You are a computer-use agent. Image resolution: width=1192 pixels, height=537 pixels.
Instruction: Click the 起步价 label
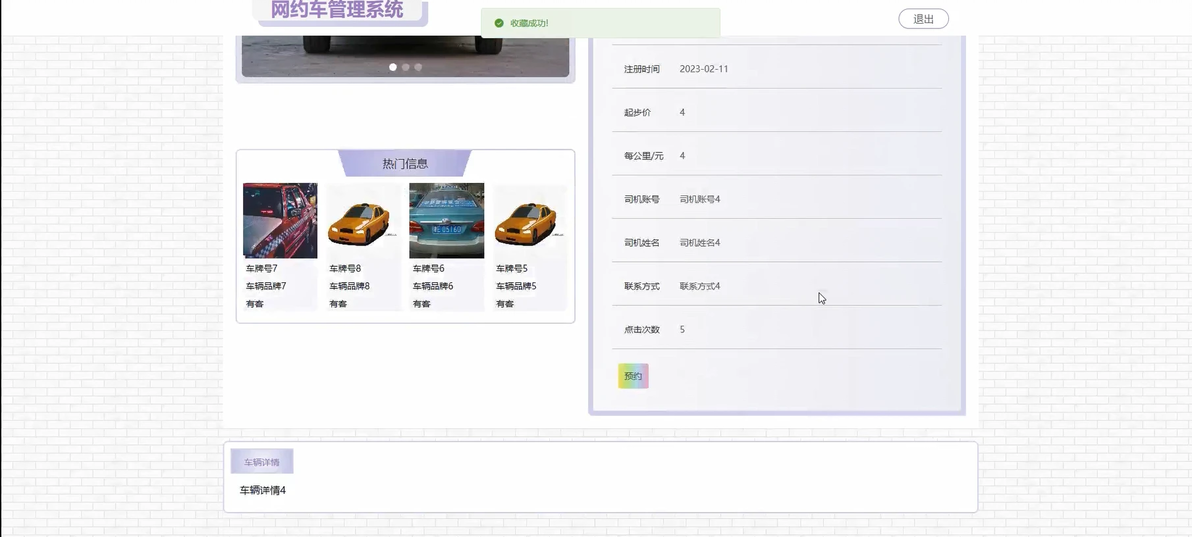(637, 112)
